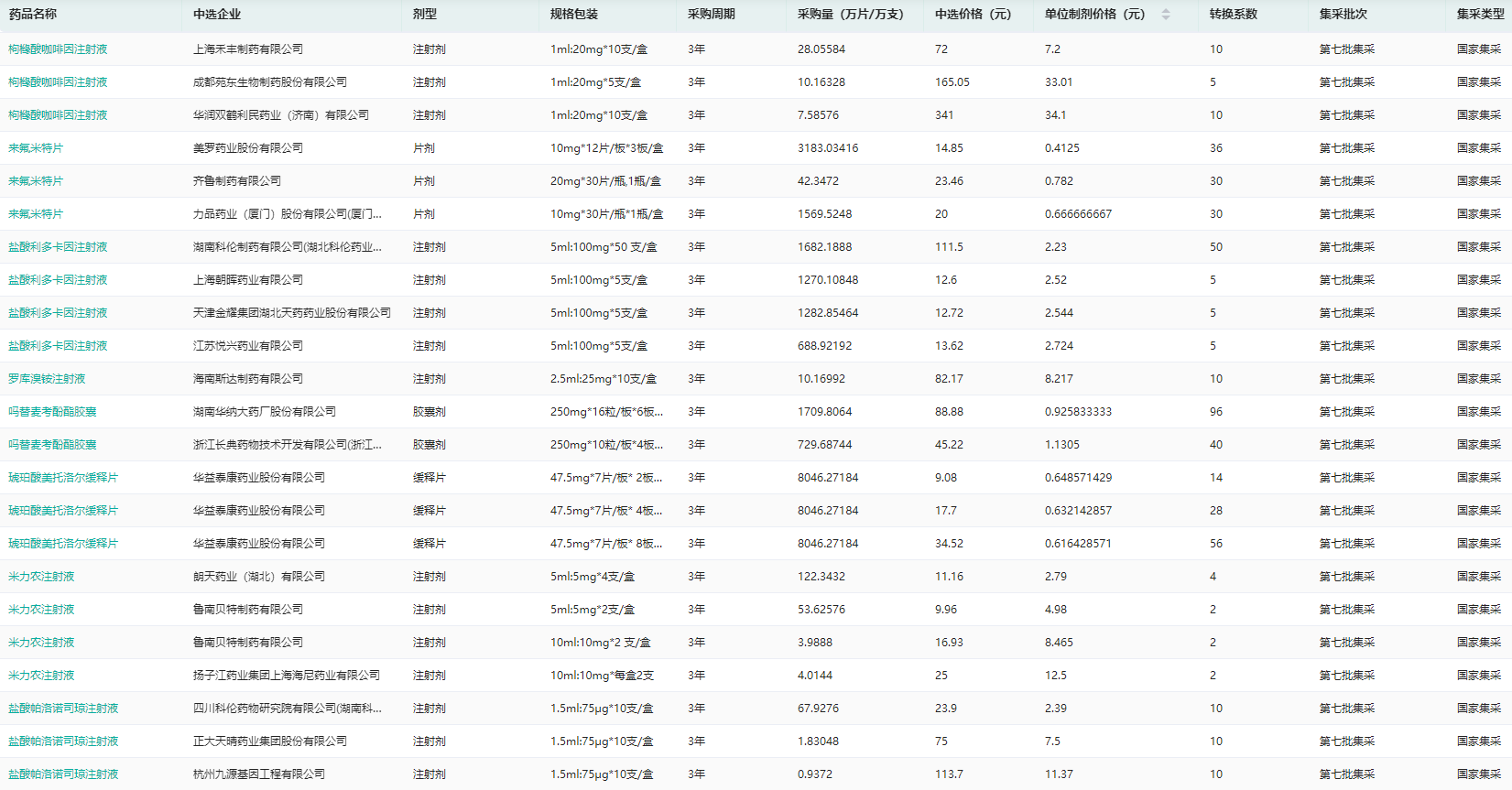Click the 集采批次 column header
The width and height of the screenshot is (1512, 790).
[1343, 15]
